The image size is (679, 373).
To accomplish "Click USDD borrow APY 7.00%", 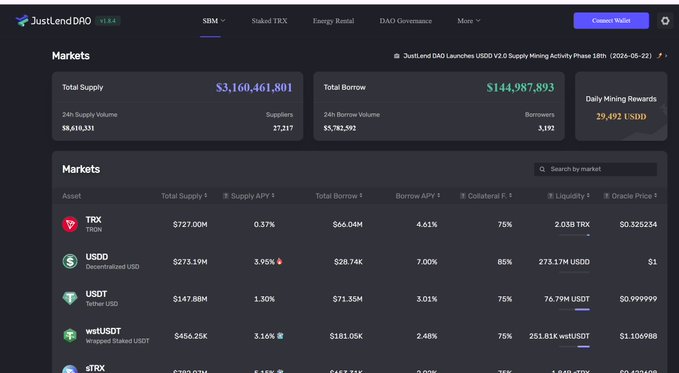I will coord(427,262).
